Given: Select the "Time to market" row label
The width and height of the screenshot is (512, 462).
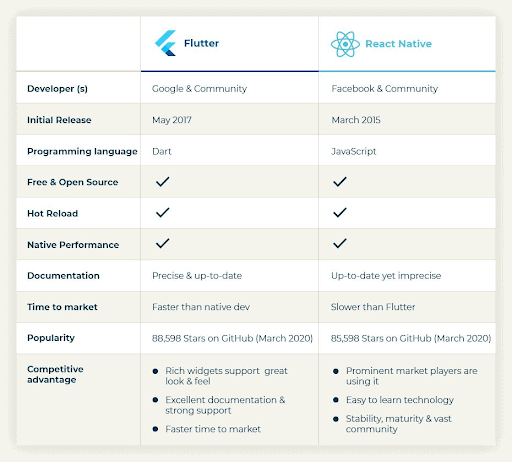Looking at the screenshot, I should [62, 307].
